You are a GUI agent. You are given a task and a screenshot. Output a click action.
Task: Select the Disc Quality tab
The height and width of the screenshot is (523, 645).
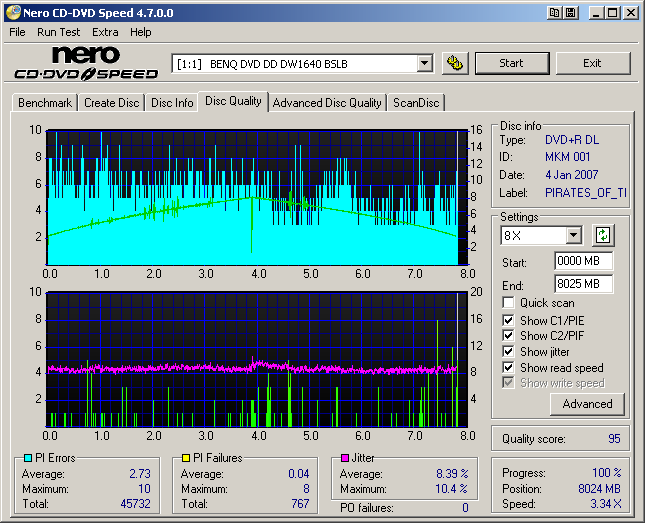[x=233, y=101]
